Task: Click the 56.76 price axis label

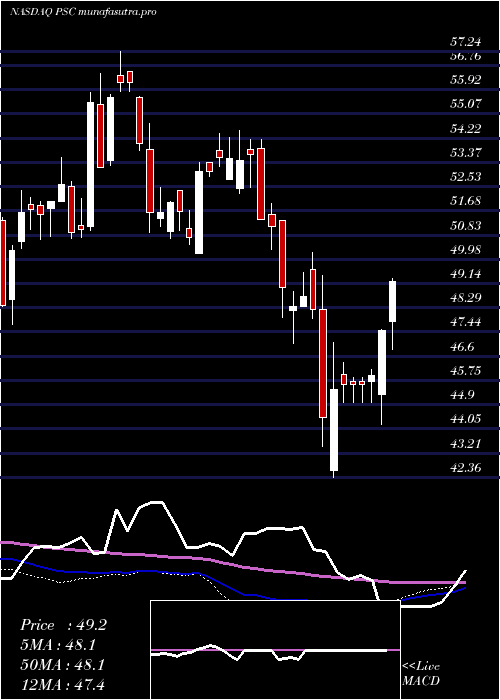Action: click(x=465, y=56)
